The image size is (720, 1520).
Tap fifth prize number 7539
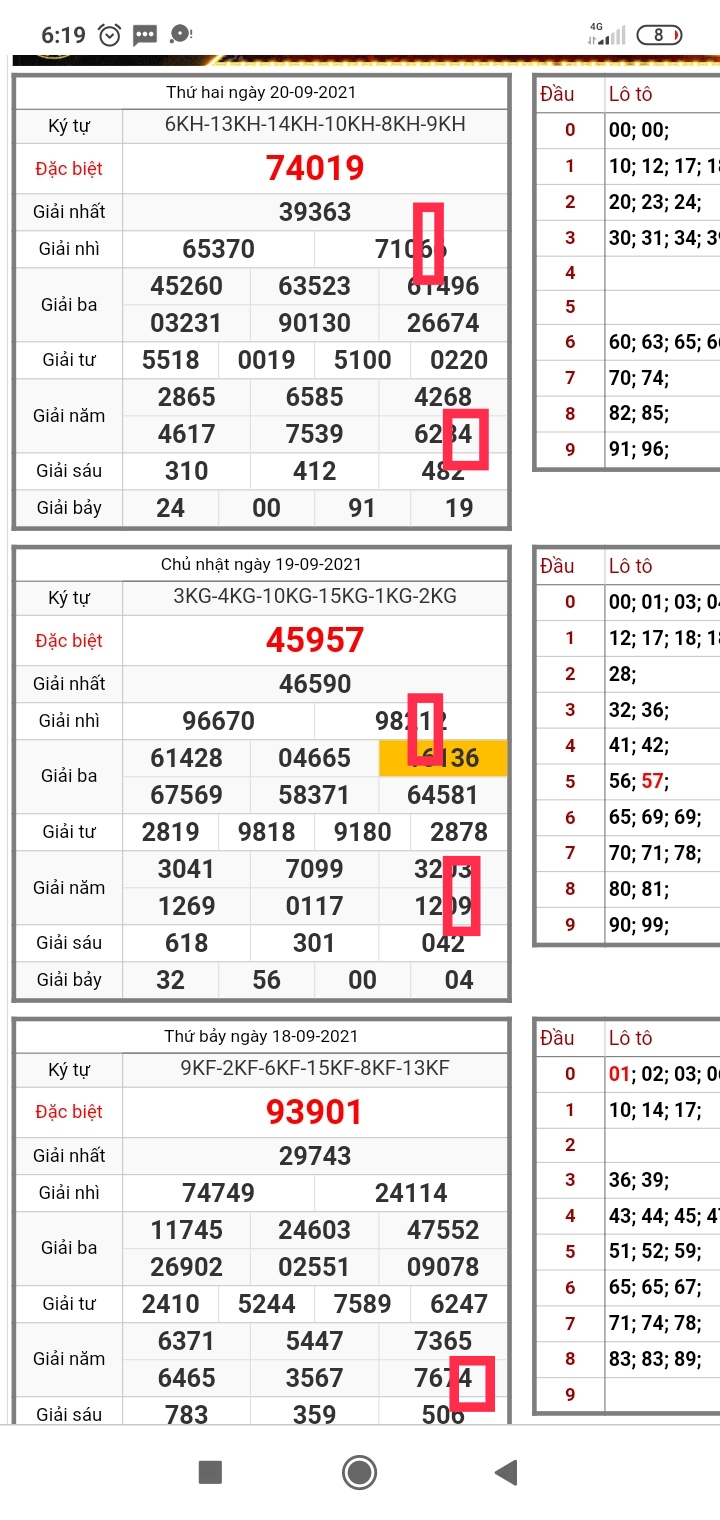point(315,434)
